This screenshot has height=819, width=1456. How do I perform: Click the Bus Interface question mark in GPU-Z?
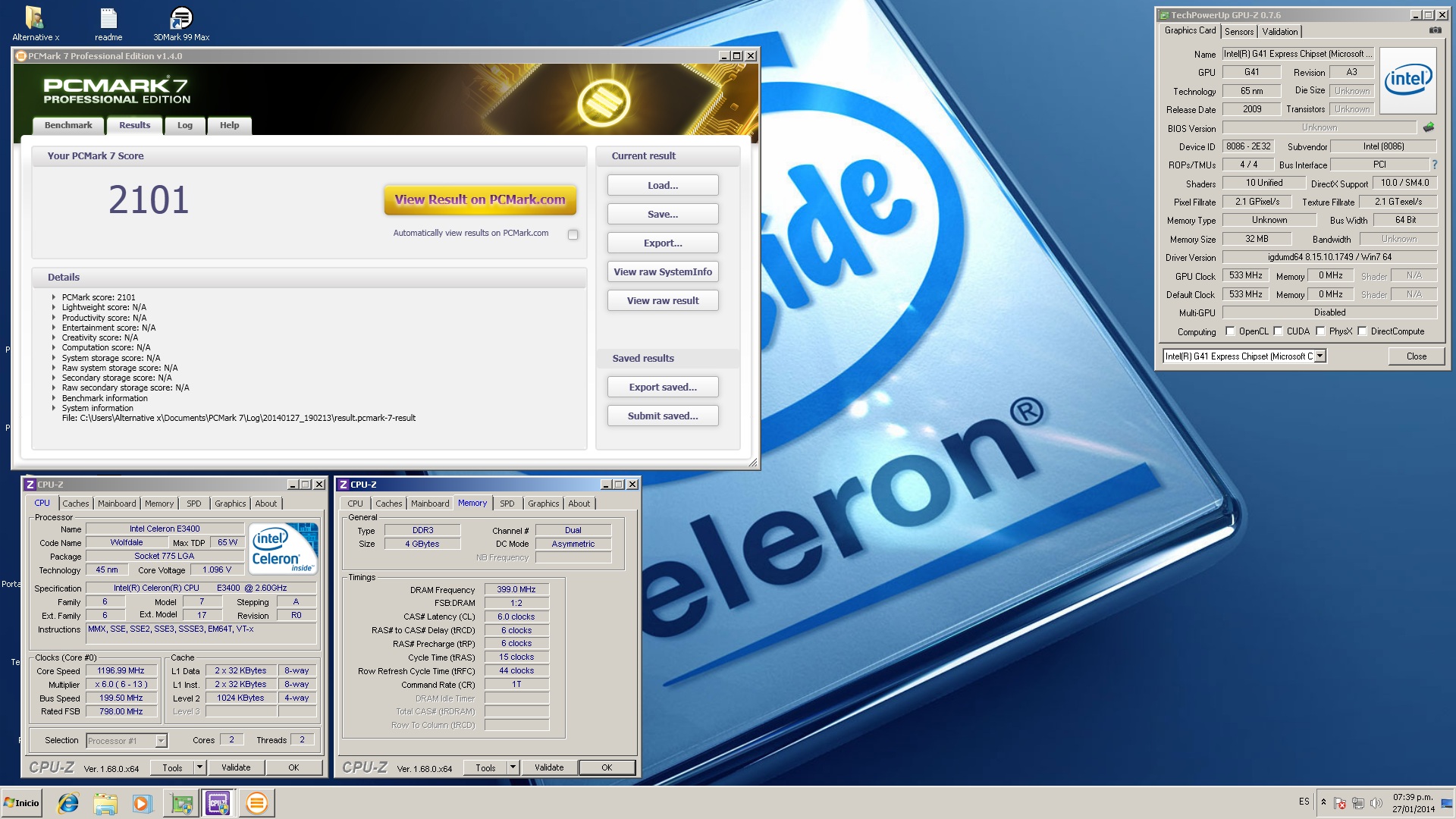[1434, 165]
